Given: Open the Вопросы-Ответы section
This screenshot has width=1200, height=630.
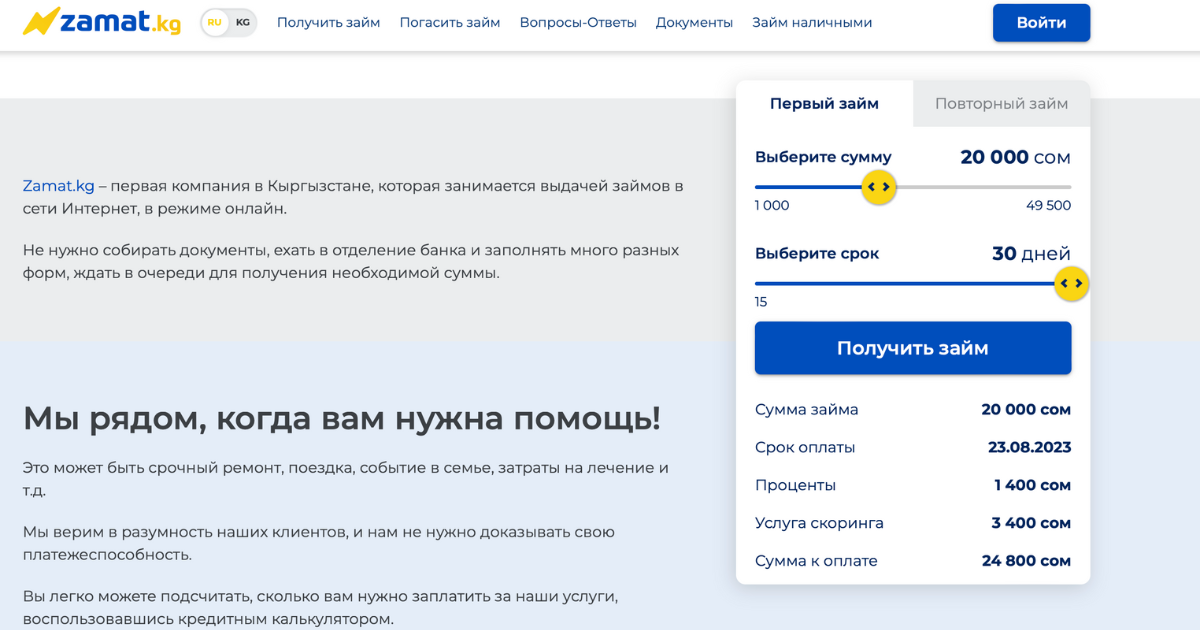Looking at the screenshot, I should tap(578, 22).
